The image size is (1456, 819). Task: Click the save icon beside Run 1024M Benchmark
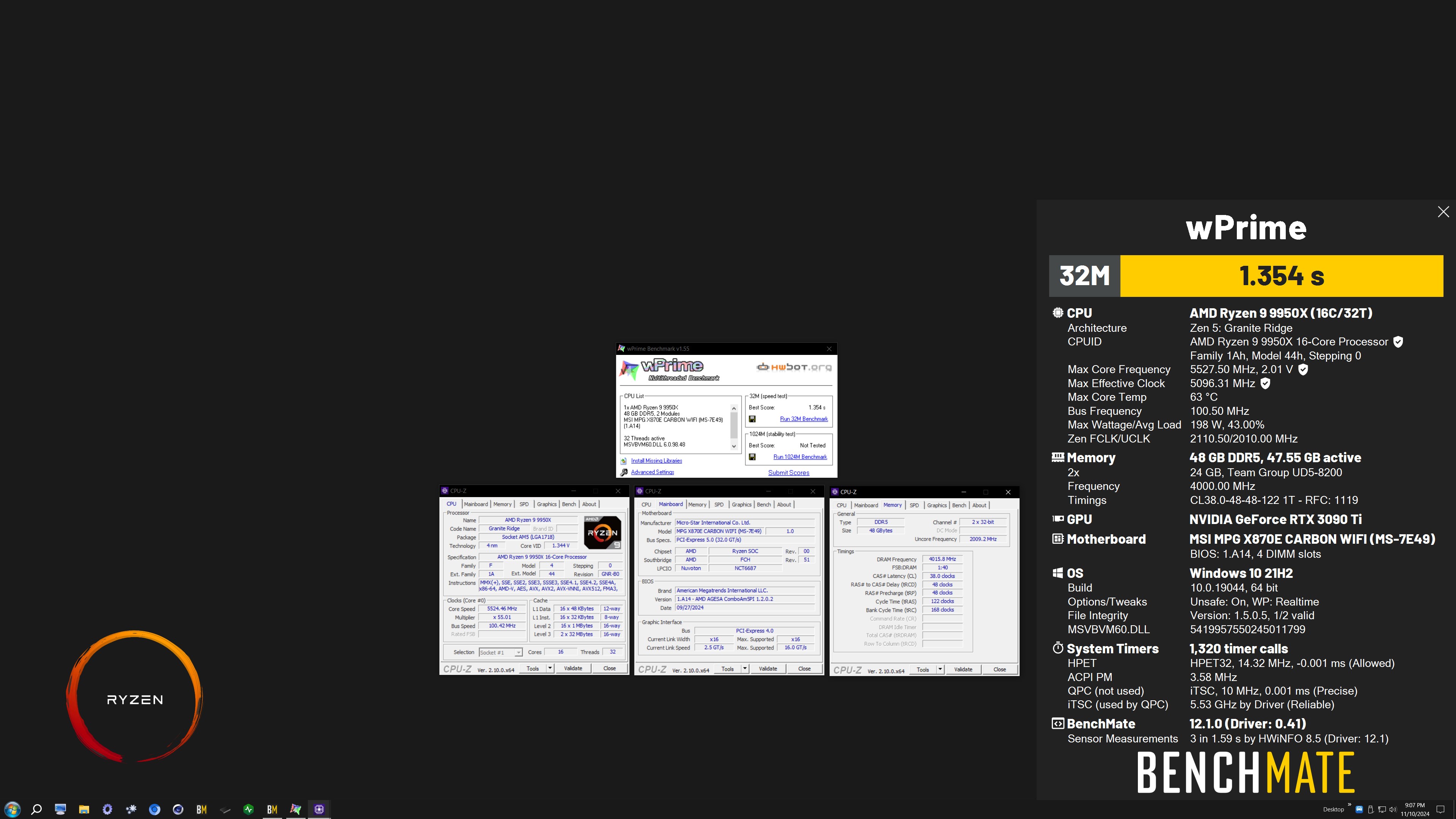click(x=752, y=457)
